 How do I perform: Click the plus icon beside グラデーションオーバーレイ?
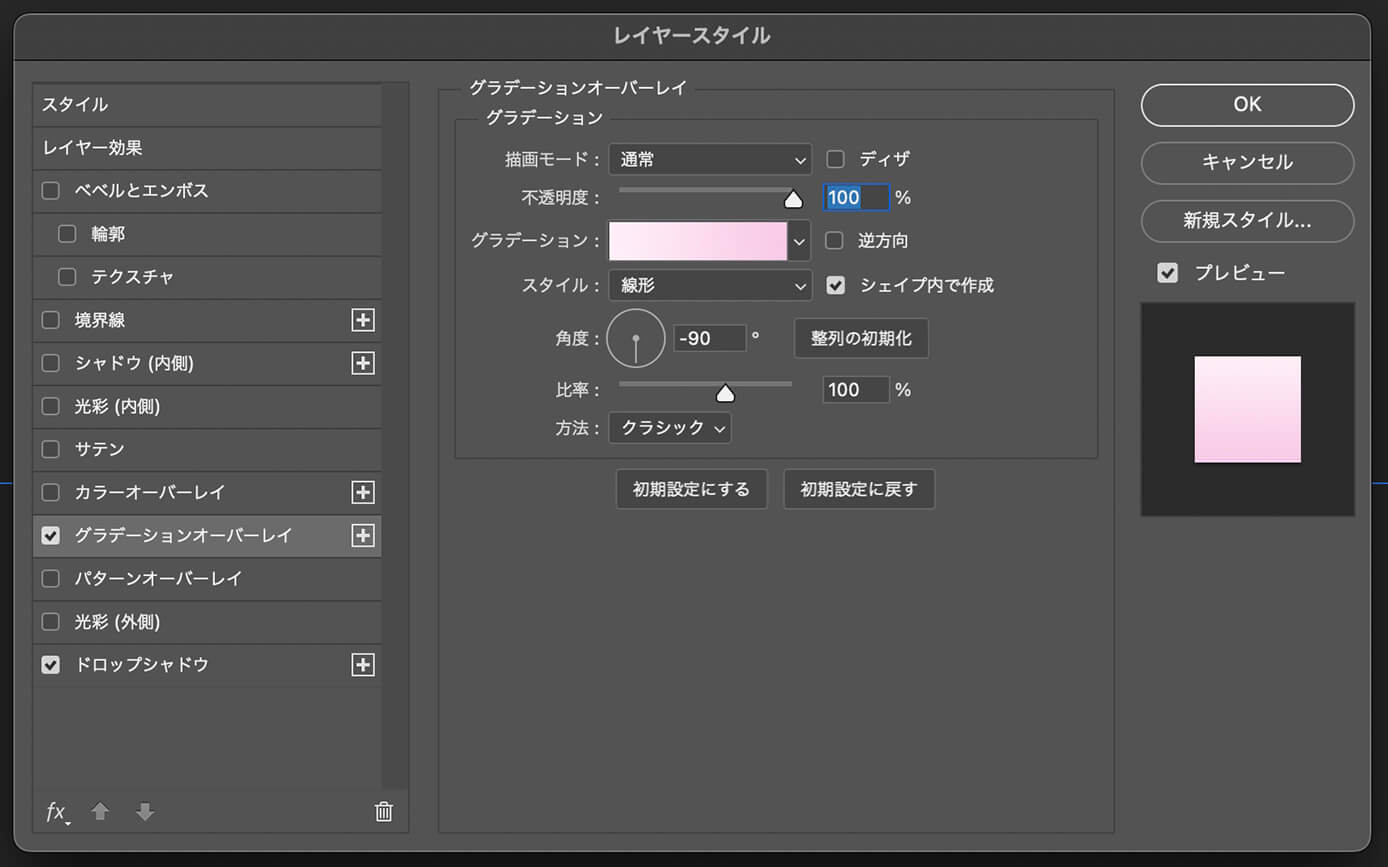(x=363, y=536)
